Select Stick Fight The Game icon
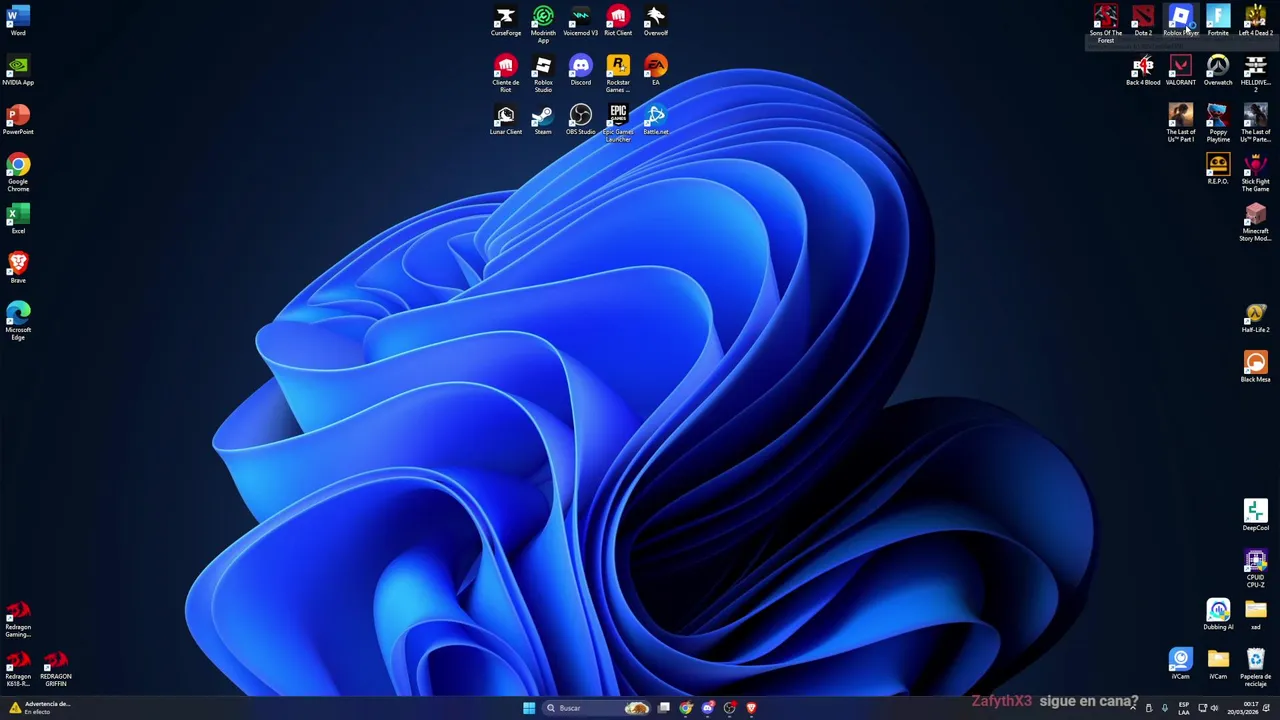This screenshot has height=720, width=1280. pyautogui.click(x=1255, y=173)
